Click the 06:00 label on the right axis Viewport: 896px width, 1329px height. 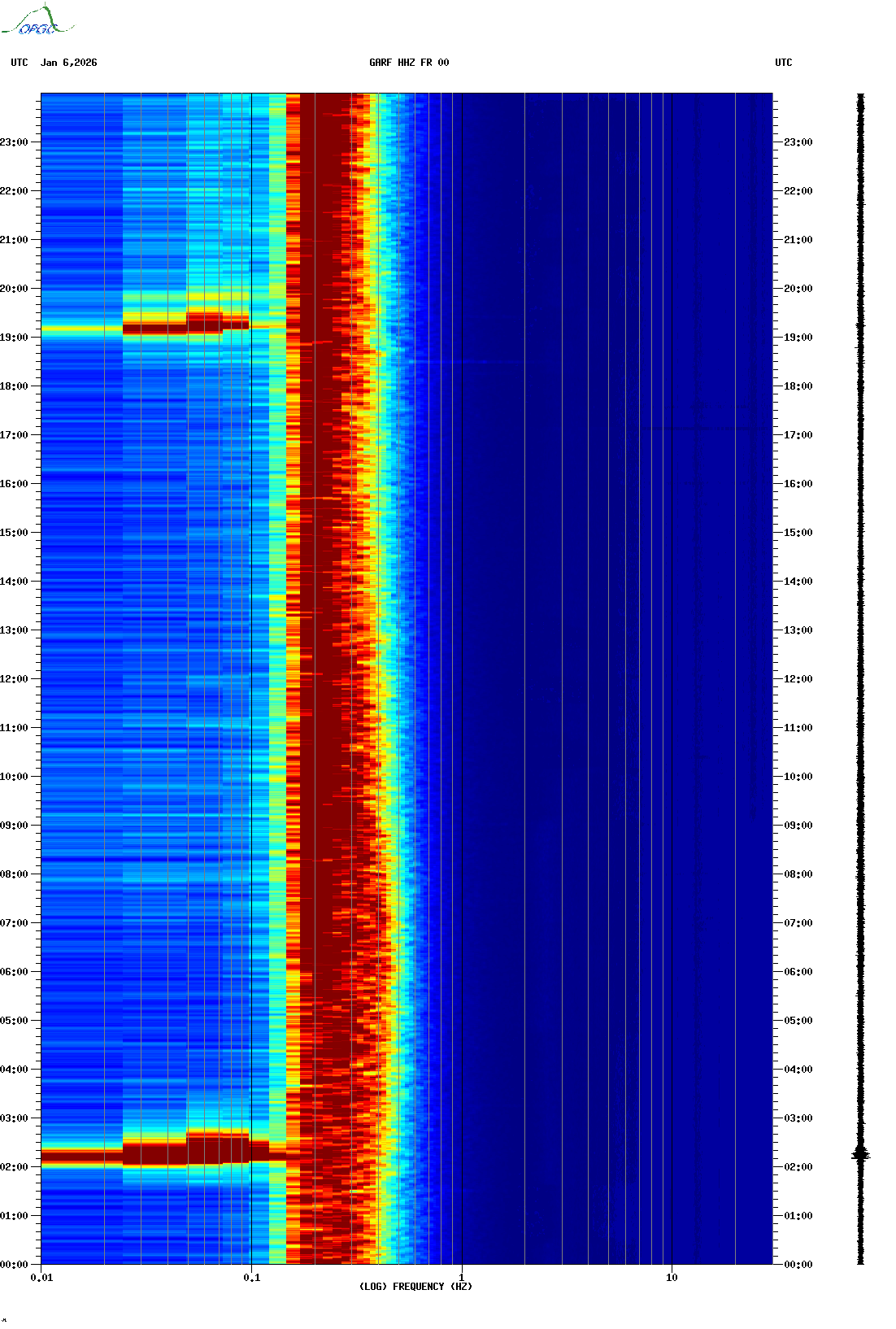coord(798,972)
